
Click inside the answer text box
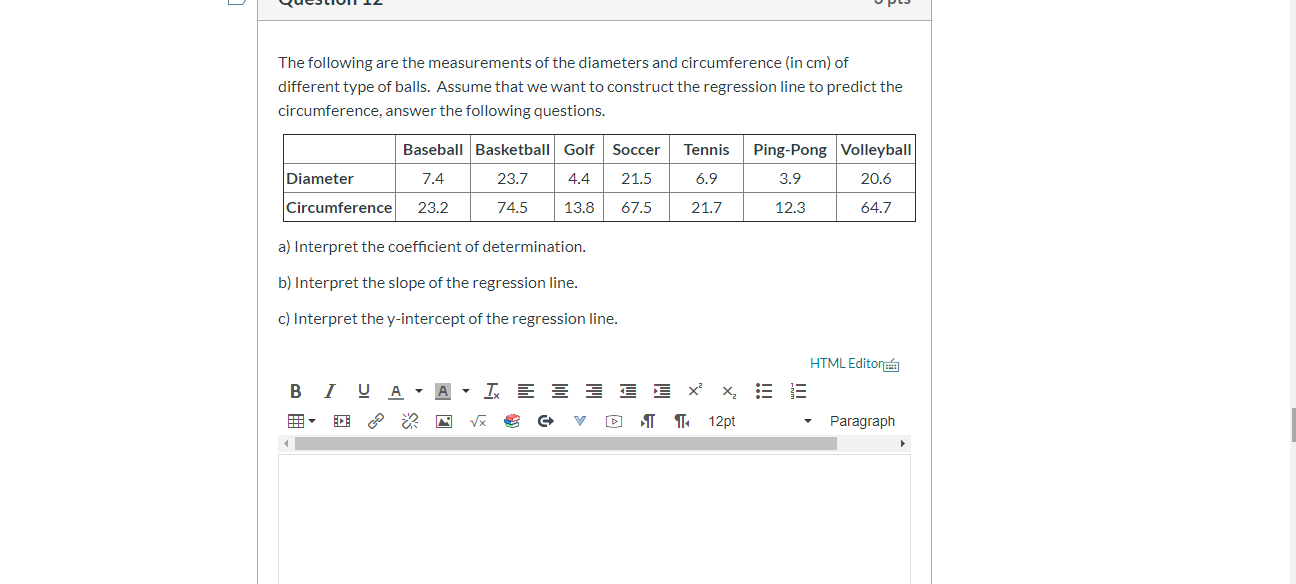pyautogui.click(x=594, y=515)
